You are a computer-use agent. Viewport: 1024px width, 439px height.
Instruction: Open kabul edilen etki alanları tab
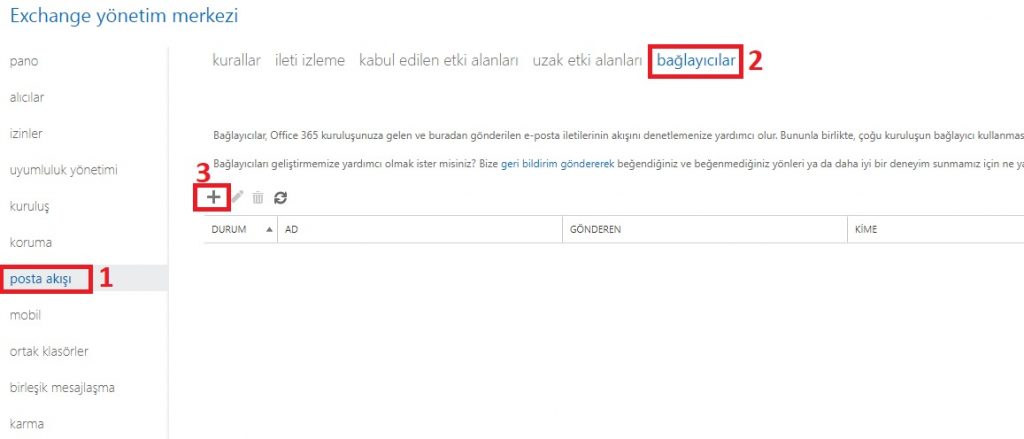(x=438, y=61)
